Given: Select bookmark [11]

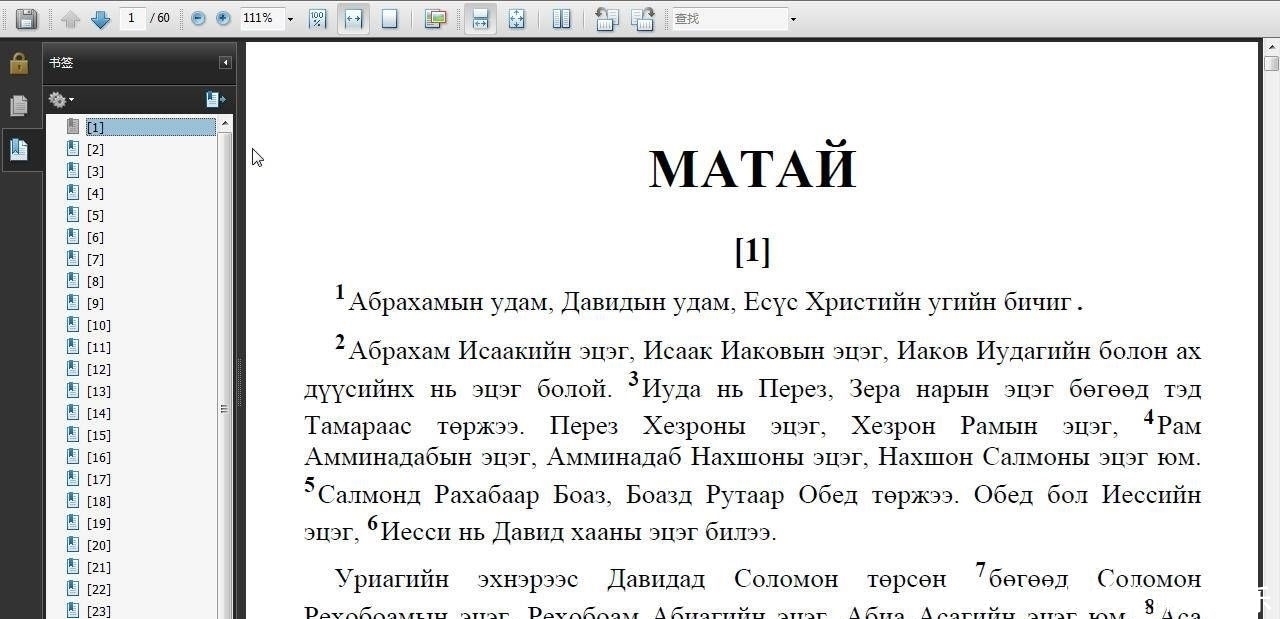Looking at the screenshot, I should coord(98,347).
